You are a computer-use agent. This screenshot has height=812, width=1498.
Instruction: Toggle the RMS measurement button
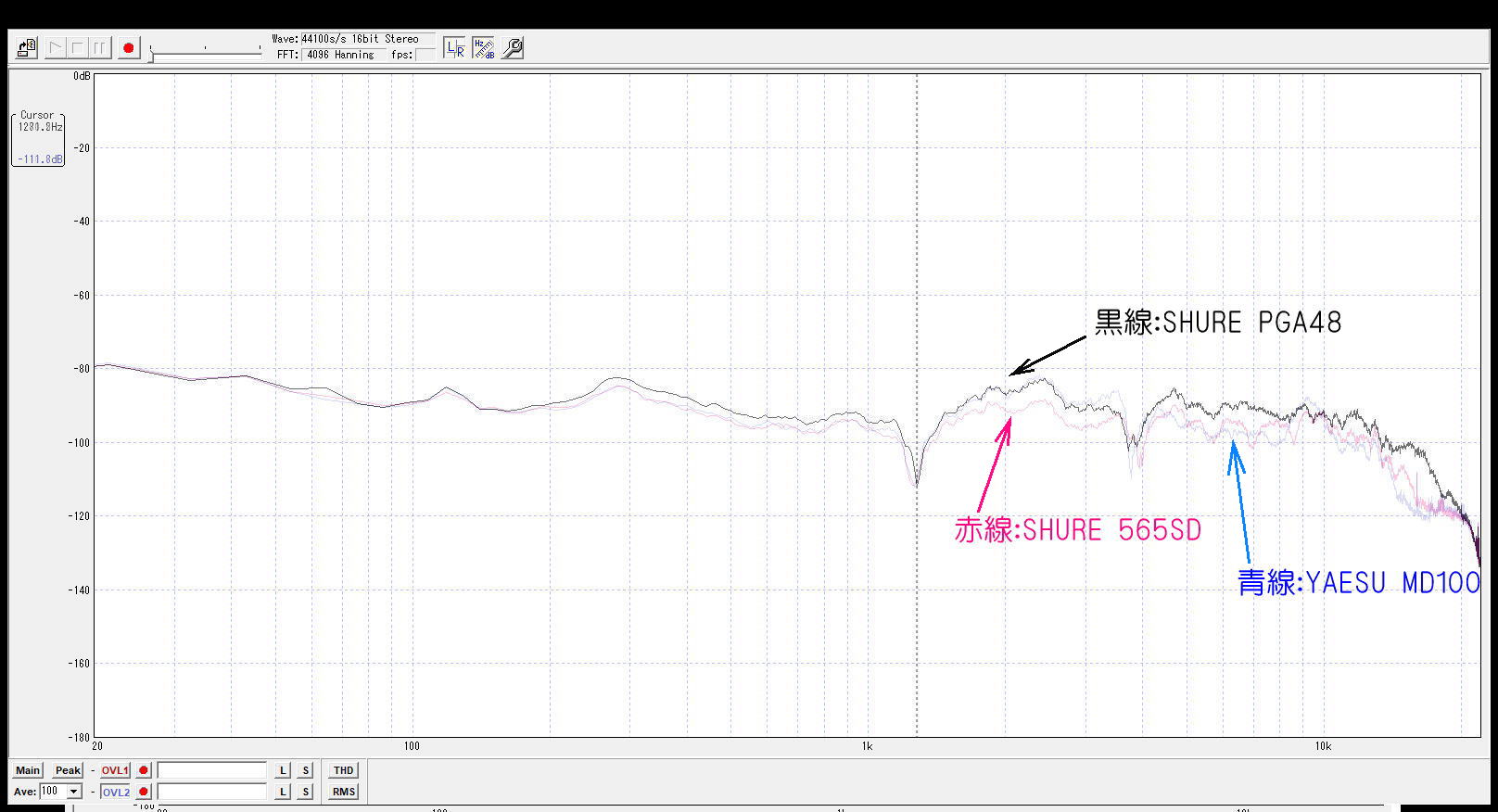(344, 792)
